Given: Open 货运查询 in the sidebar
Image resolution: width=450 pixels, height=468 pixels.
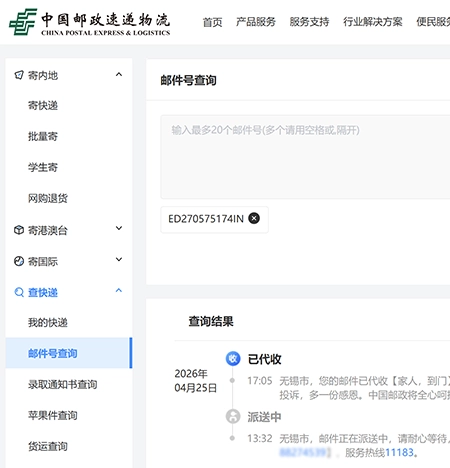Looking at the screenshot, I should click(x=48, y=446).
